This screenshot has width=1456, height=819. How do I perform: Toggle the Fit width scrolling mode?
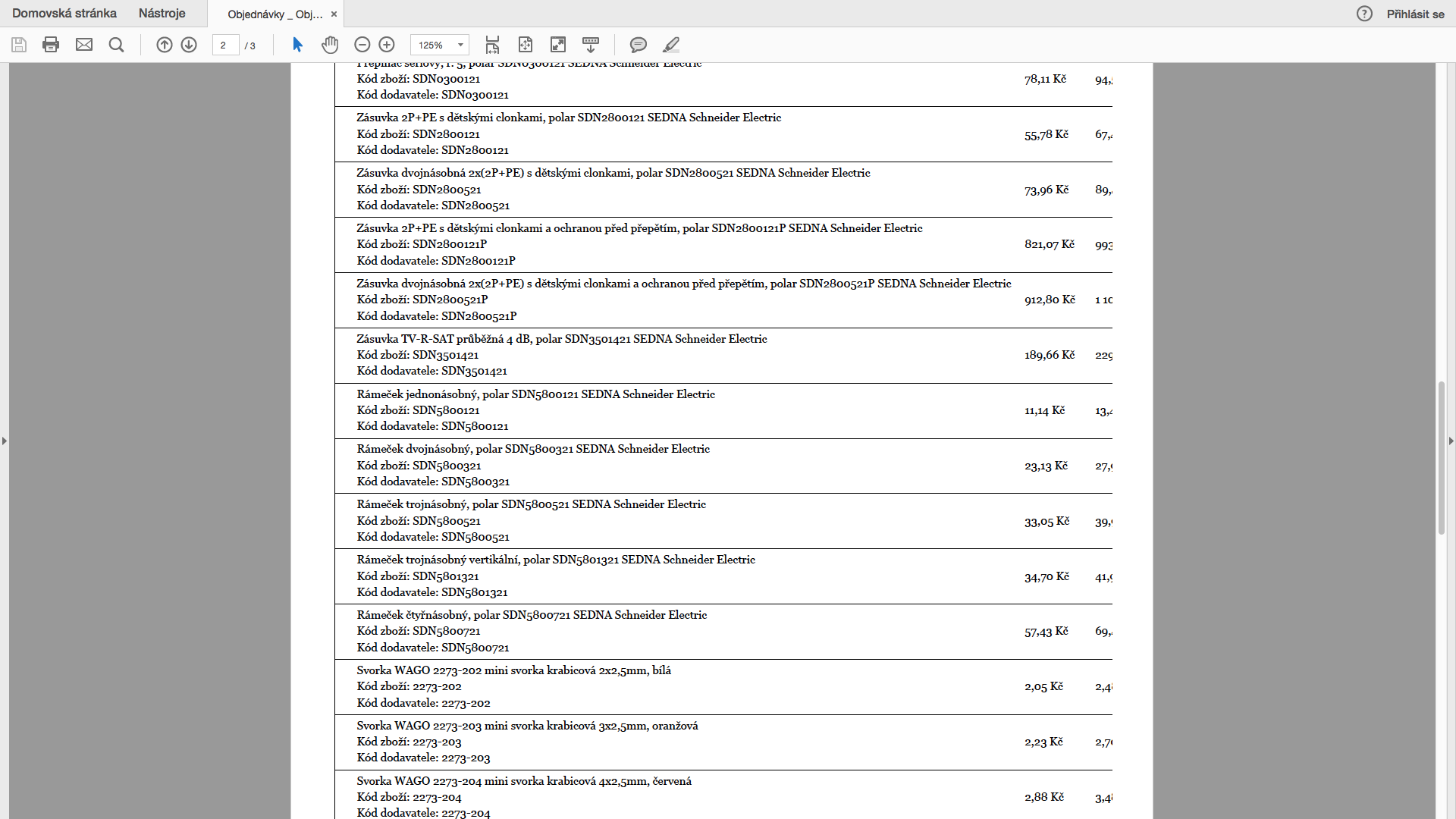(x=492, y=45)
